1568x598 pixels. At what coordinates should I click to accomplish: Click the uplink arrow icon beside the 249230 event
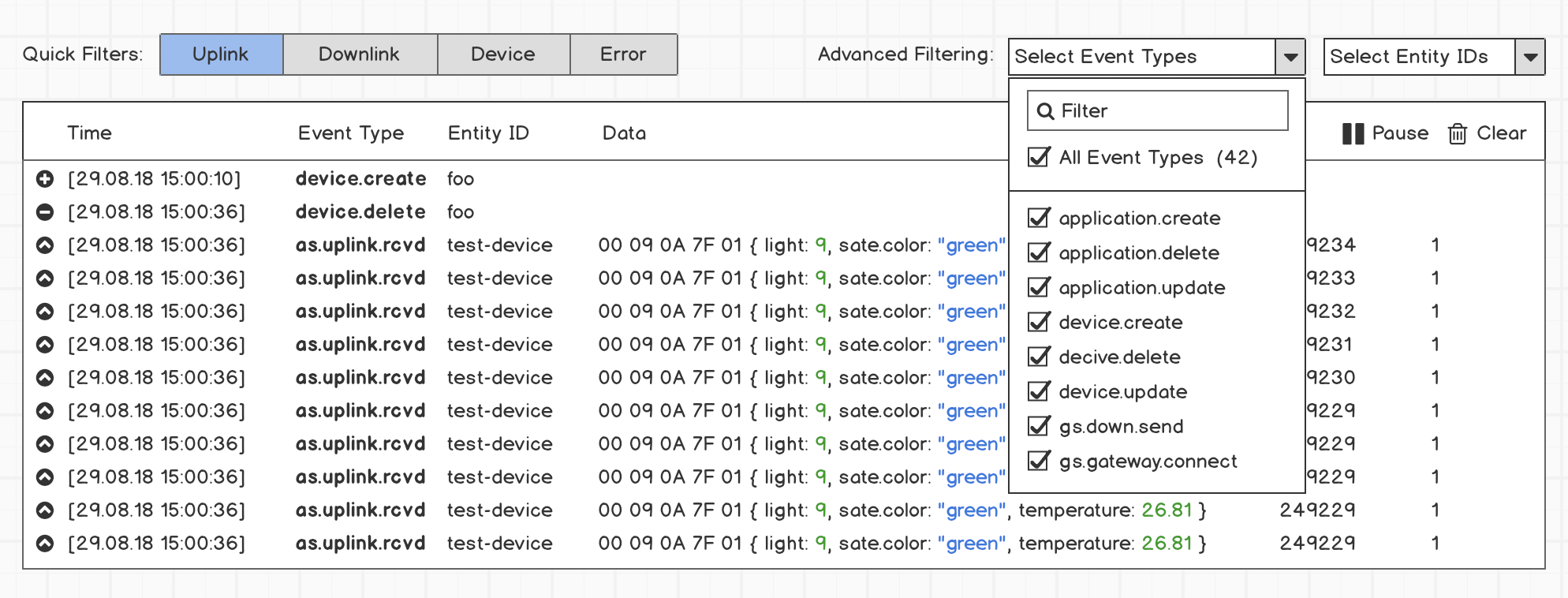tap(45, 377)
